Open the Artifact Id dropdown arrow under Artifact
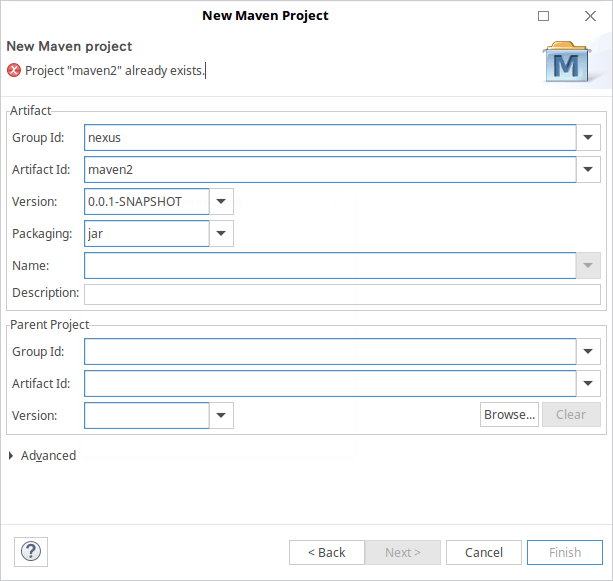Image resolution: width=613 pixels, height=581 pixels. [x=588, y=169]
